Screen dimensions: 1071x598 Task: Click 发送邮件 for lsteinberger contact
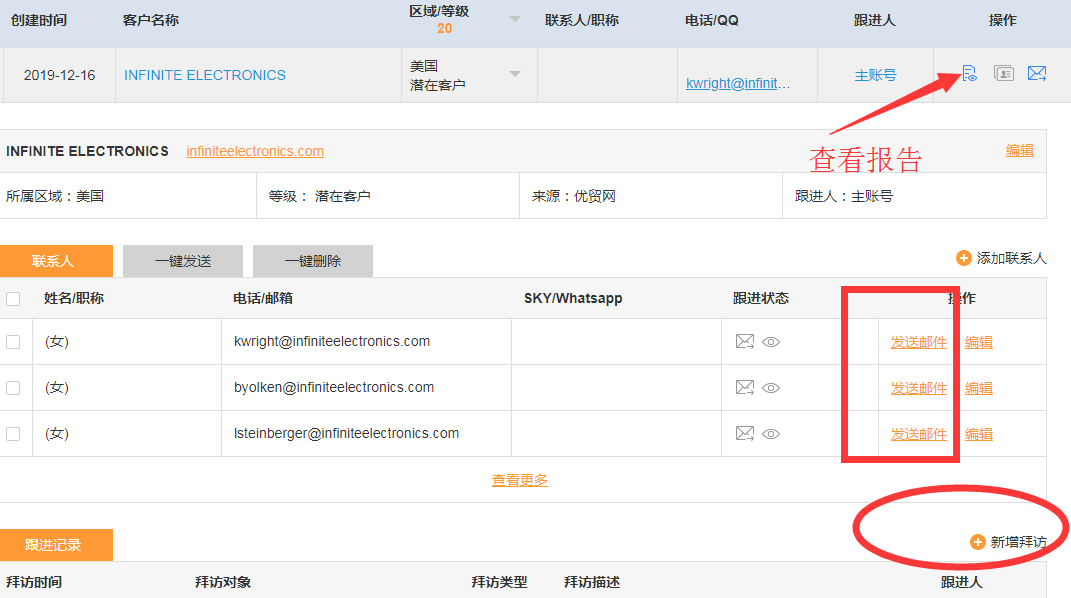(x=919, y=434)
